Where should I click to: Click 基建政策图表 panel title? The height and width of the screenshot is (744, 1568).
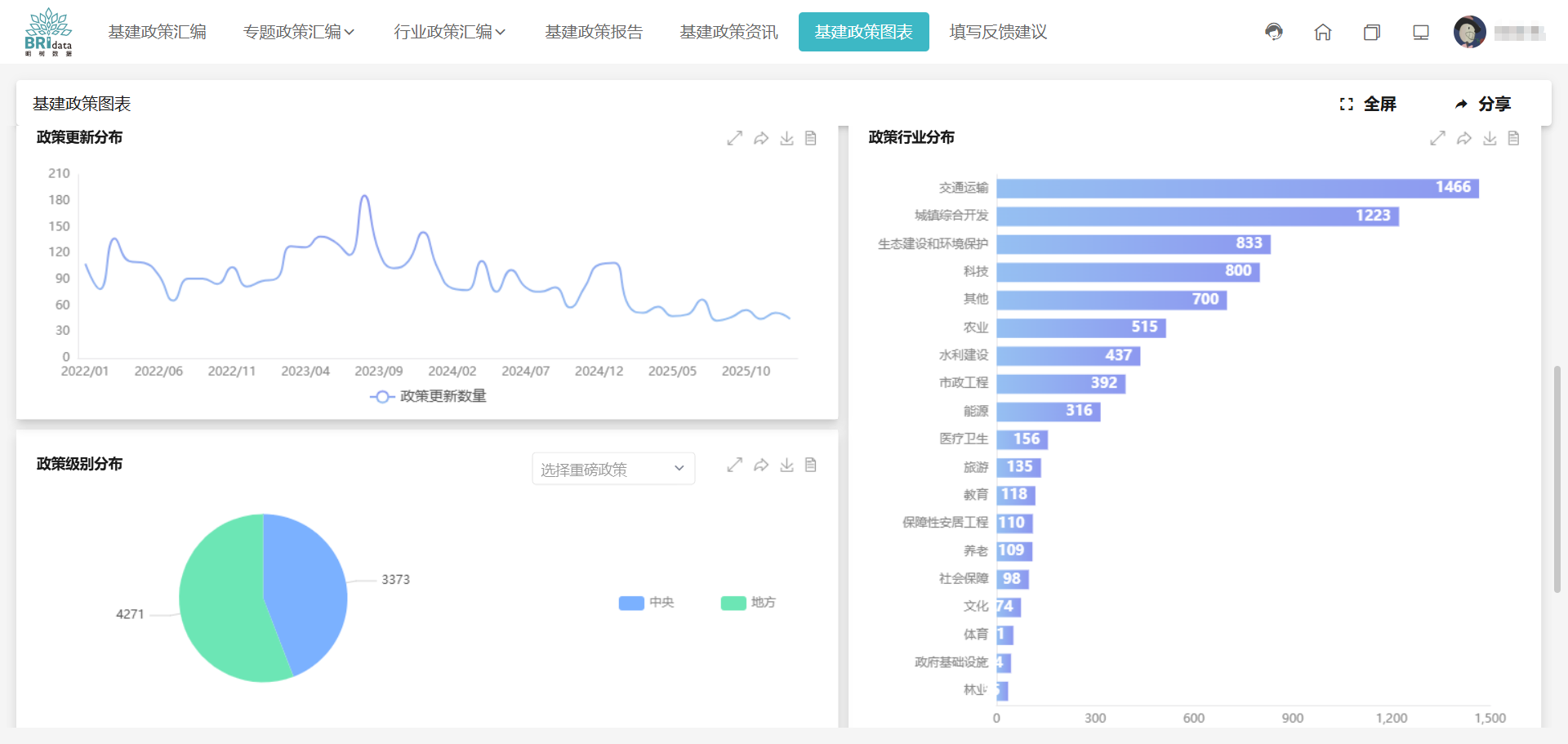pyautogui.click(x=82, y=104)
